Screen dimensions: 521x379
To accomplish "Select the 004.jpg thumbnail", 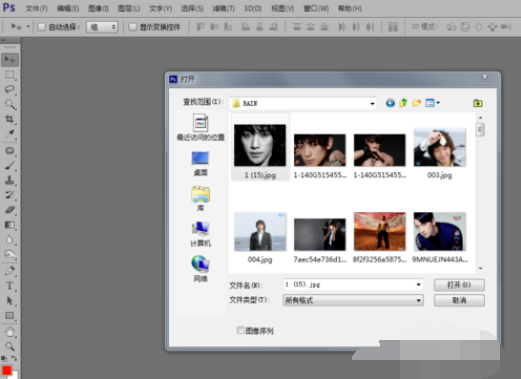I will (260, 232).
